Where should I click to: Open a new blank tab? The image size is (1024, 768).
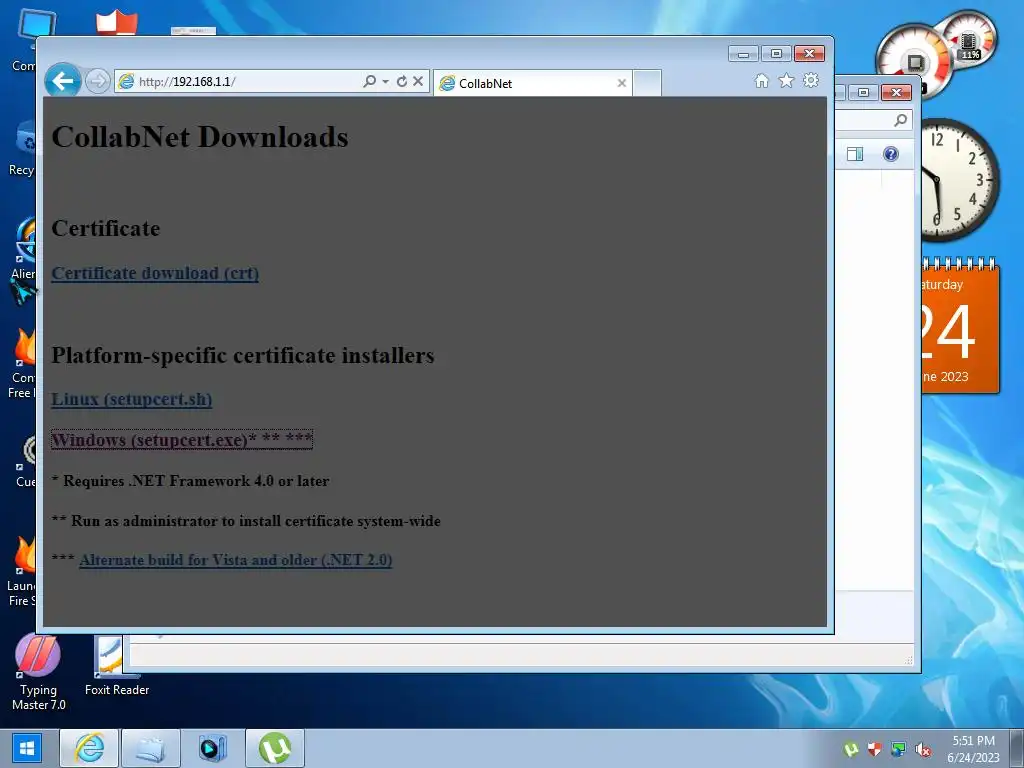(647, 84)
